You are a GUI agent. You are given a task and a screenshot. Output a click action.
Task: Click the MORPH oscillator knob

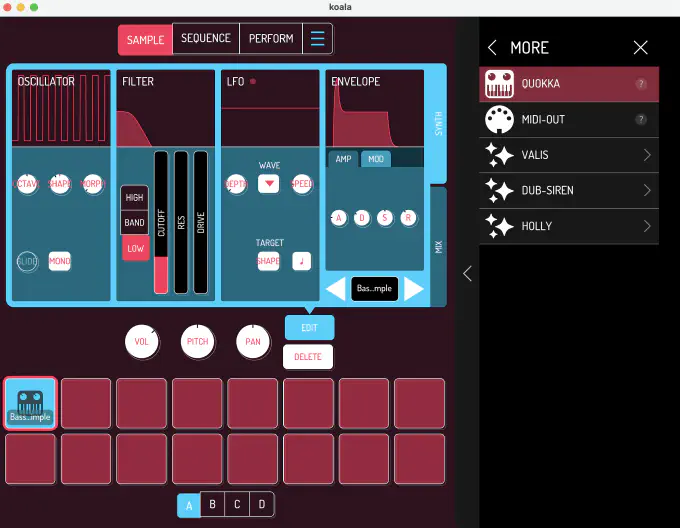coord(93,184)
